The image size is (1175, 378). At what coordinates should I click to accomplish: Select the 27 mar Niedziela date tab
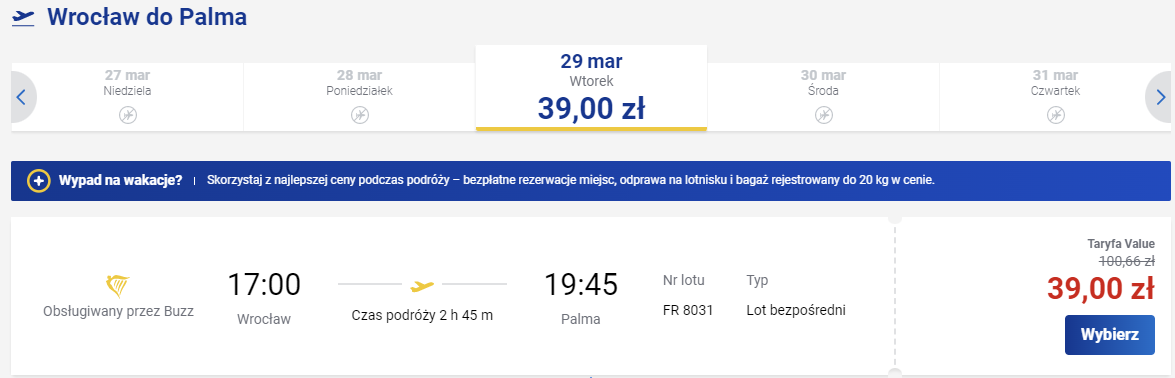[128, 97]
